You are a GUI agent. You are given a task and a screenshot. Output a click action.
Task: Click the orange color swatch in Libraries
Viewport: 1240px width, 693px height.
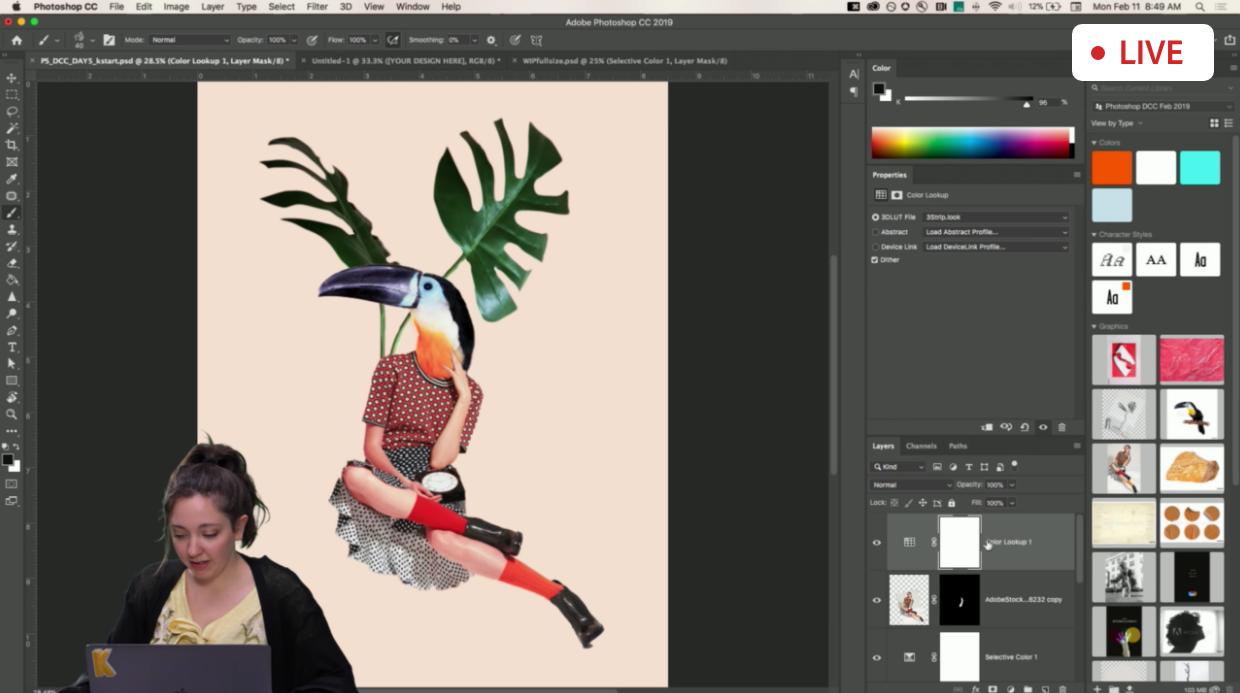[1112, 168]
